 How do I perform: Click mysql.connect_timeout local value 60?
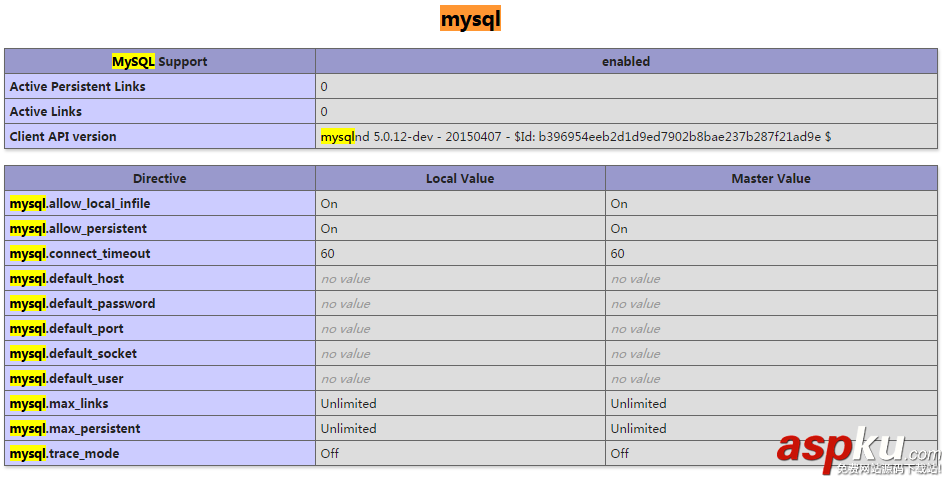[328, 254]
